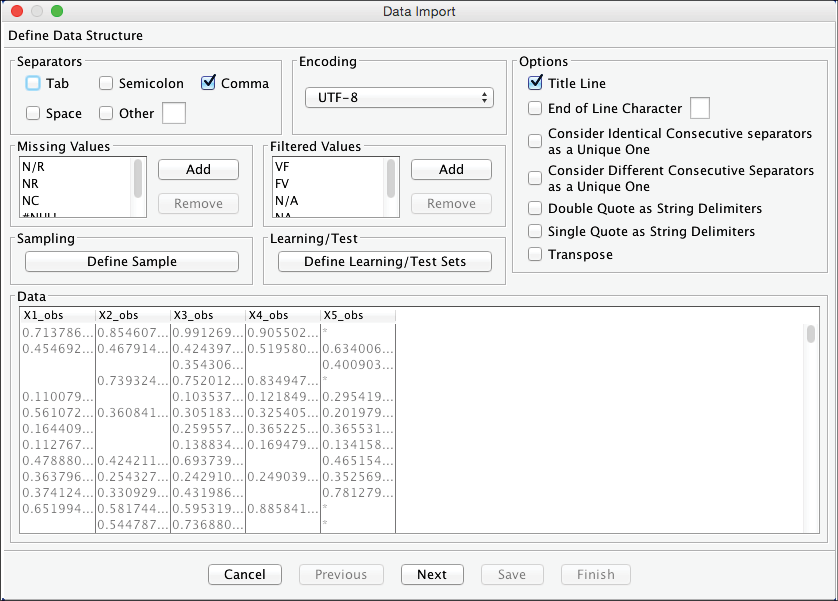Click Add button for Filtered Values

(451, 170)
